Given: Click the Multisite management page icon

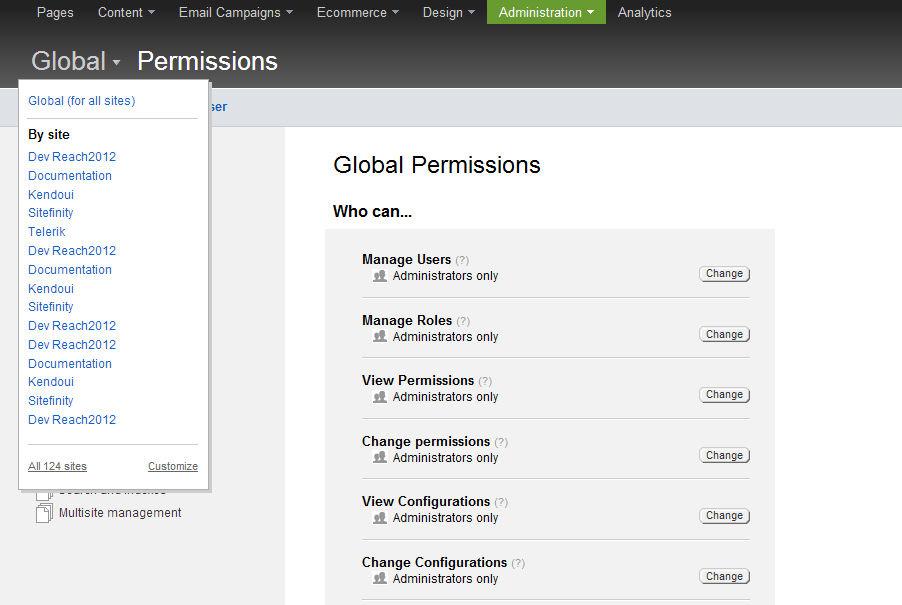Looking at the screenshot, I should click(44, 514).
